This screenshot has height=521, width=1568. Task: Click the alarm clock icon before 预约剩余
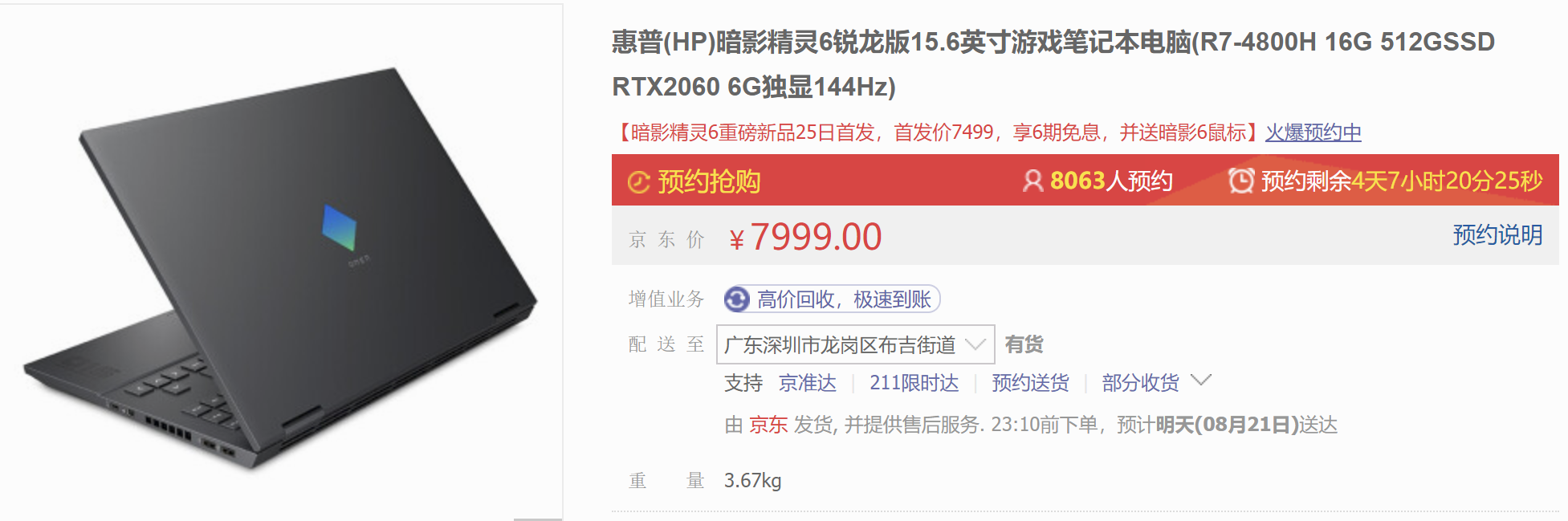click(x=1241, y=181)
